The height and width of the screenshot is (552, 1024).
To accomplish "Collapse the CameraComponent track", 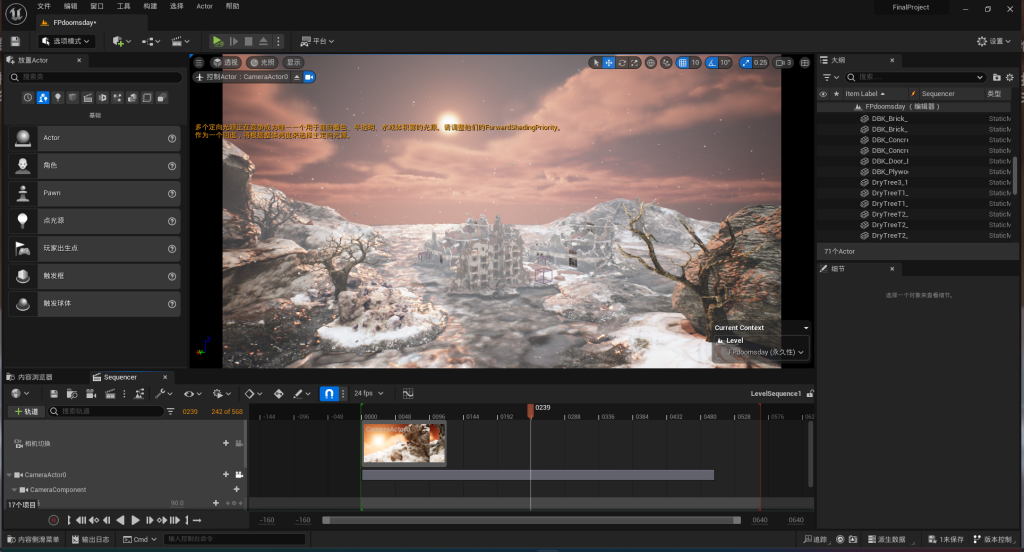I will pos(14,490).
